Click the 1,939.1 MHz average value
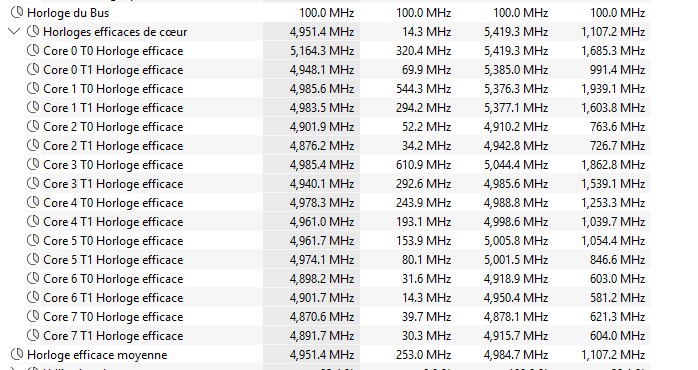 click(x=613, y=89)
